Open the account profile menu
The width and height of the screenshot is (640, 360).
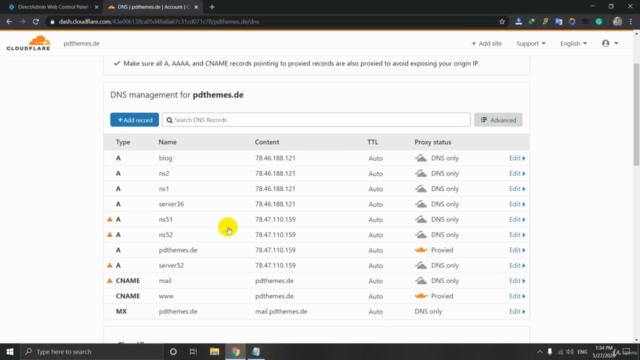(610, 43)
